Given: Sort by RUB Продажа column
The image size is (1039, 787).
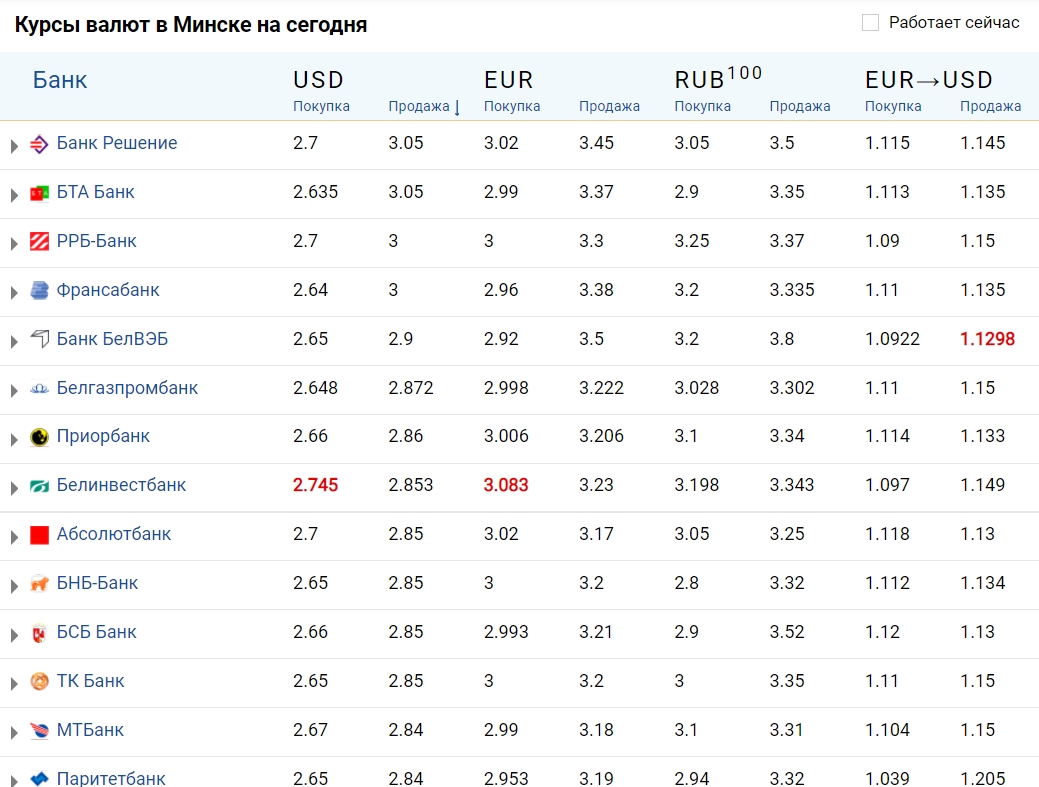Looking at the screenshot, I should coord(800,107).
